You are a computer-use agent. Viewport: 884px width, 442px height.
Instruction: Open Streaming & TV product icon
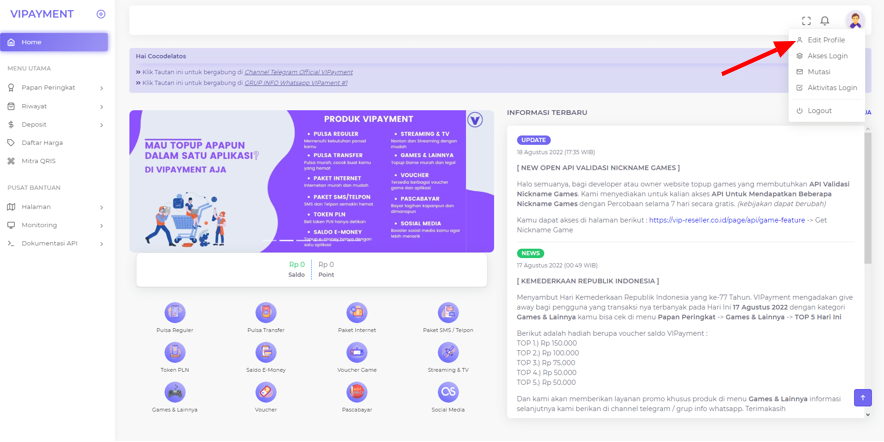coord(448,352)
